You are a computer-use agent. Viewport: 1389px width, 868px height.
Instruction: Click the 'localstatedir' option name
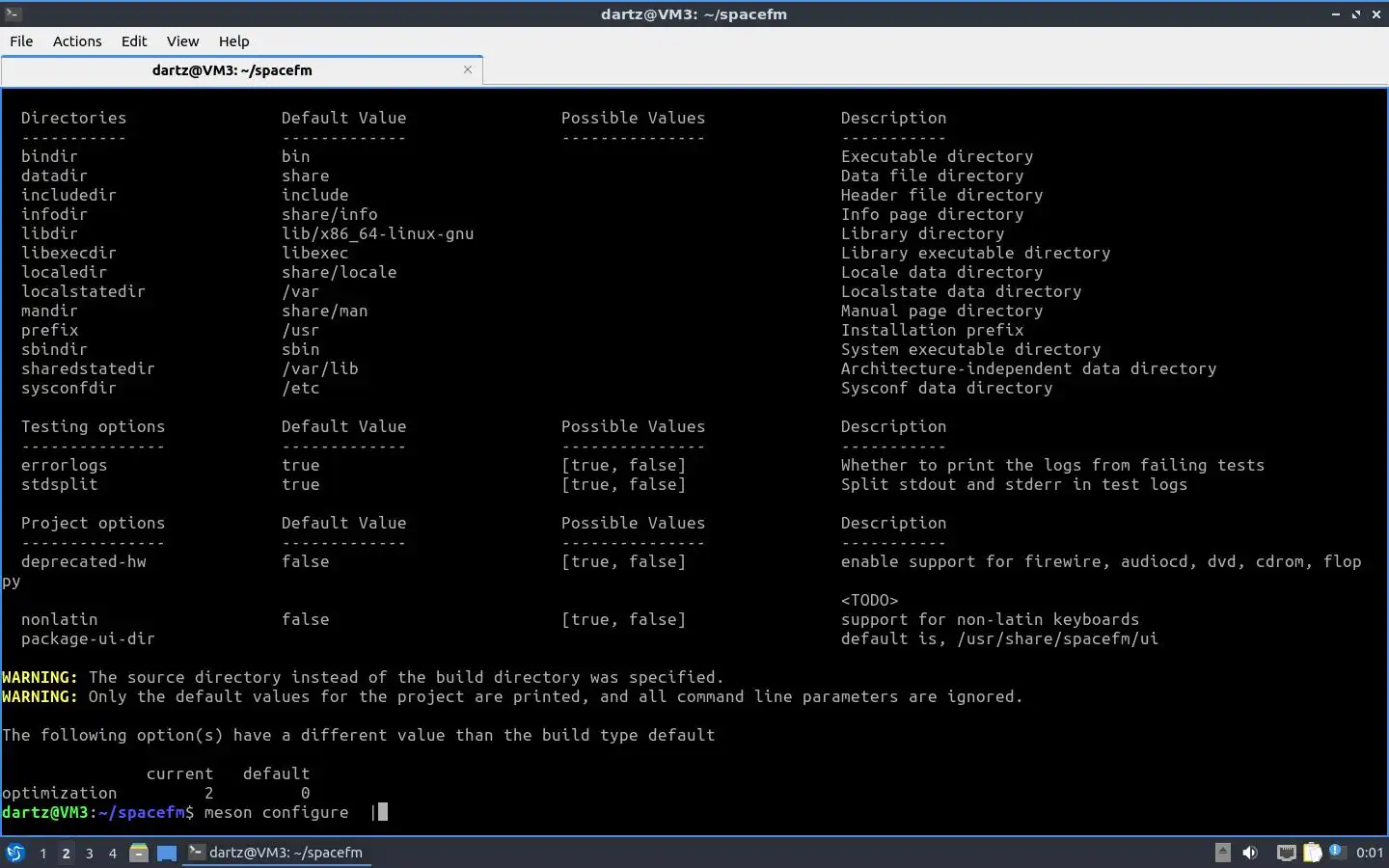point(83,291)
